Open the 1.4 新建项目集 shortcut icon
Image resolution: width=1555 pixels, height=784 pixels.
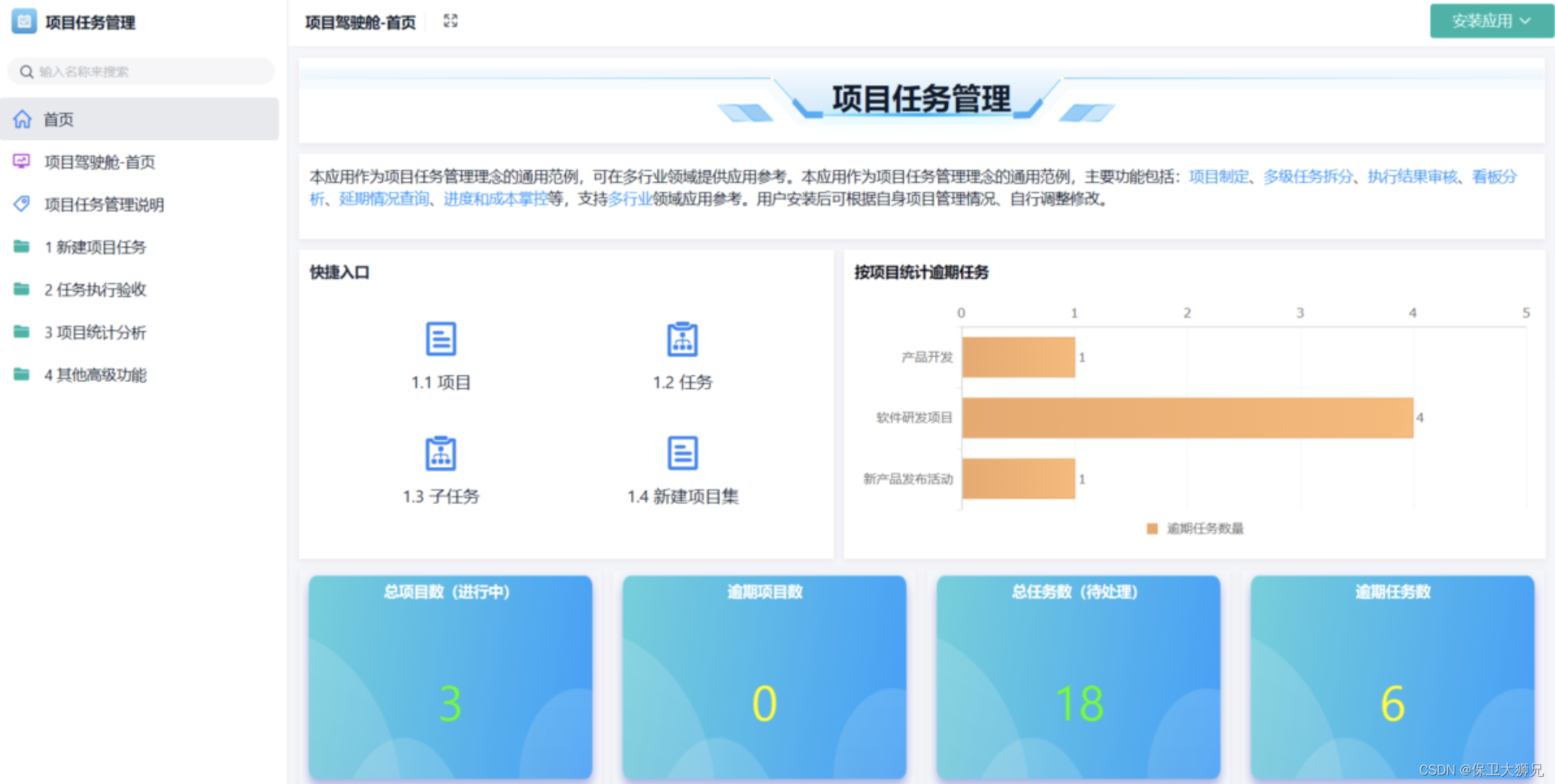pyautogui.click(x=682, y=453)
